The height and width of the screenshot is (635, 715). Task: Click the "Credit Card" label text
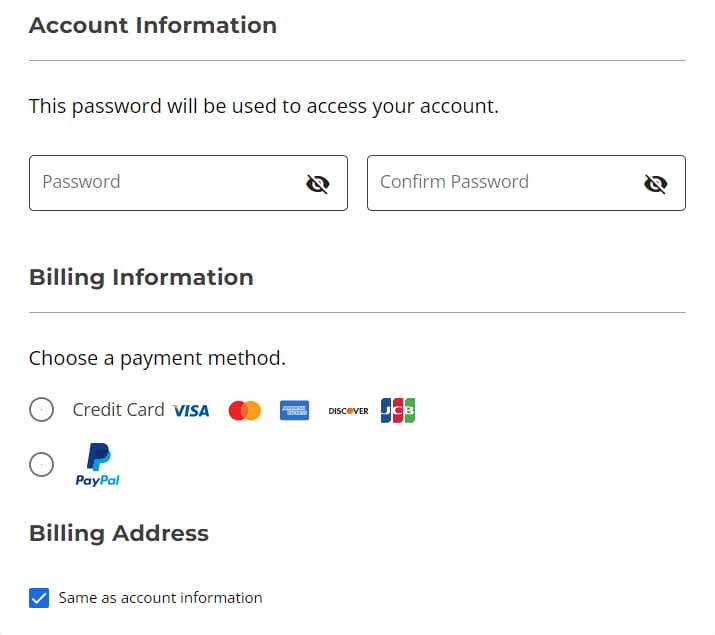click(118, 409)
